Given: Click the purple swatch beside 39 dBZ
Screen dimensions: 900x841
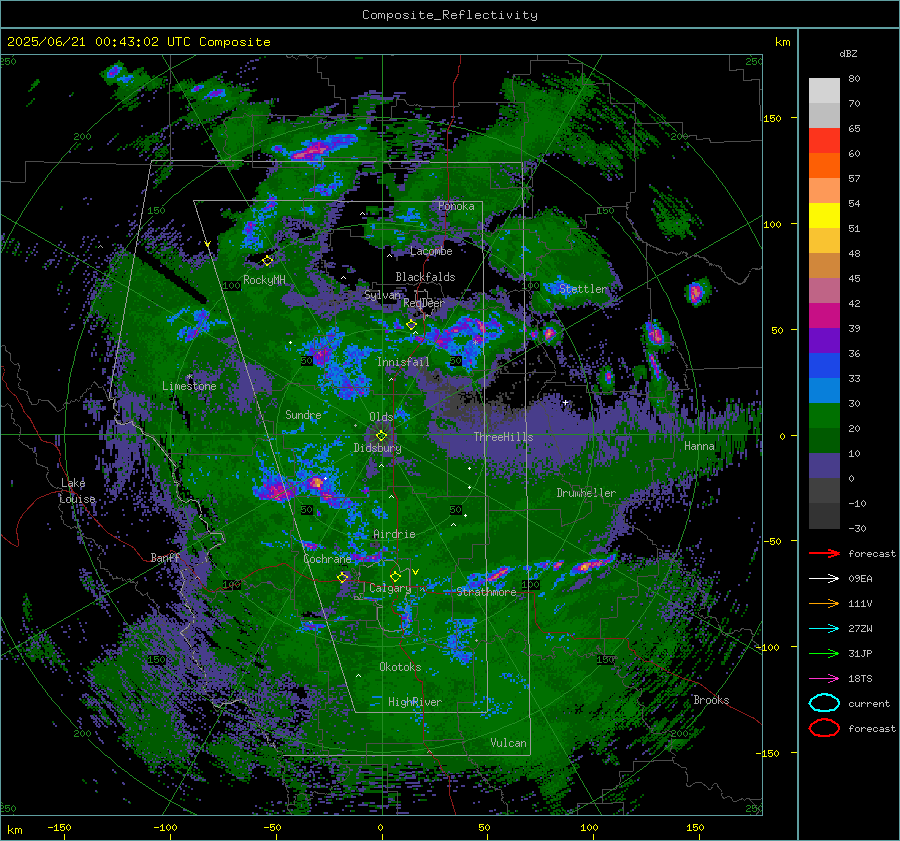Looking at the screenshot, I should [824, 341].
